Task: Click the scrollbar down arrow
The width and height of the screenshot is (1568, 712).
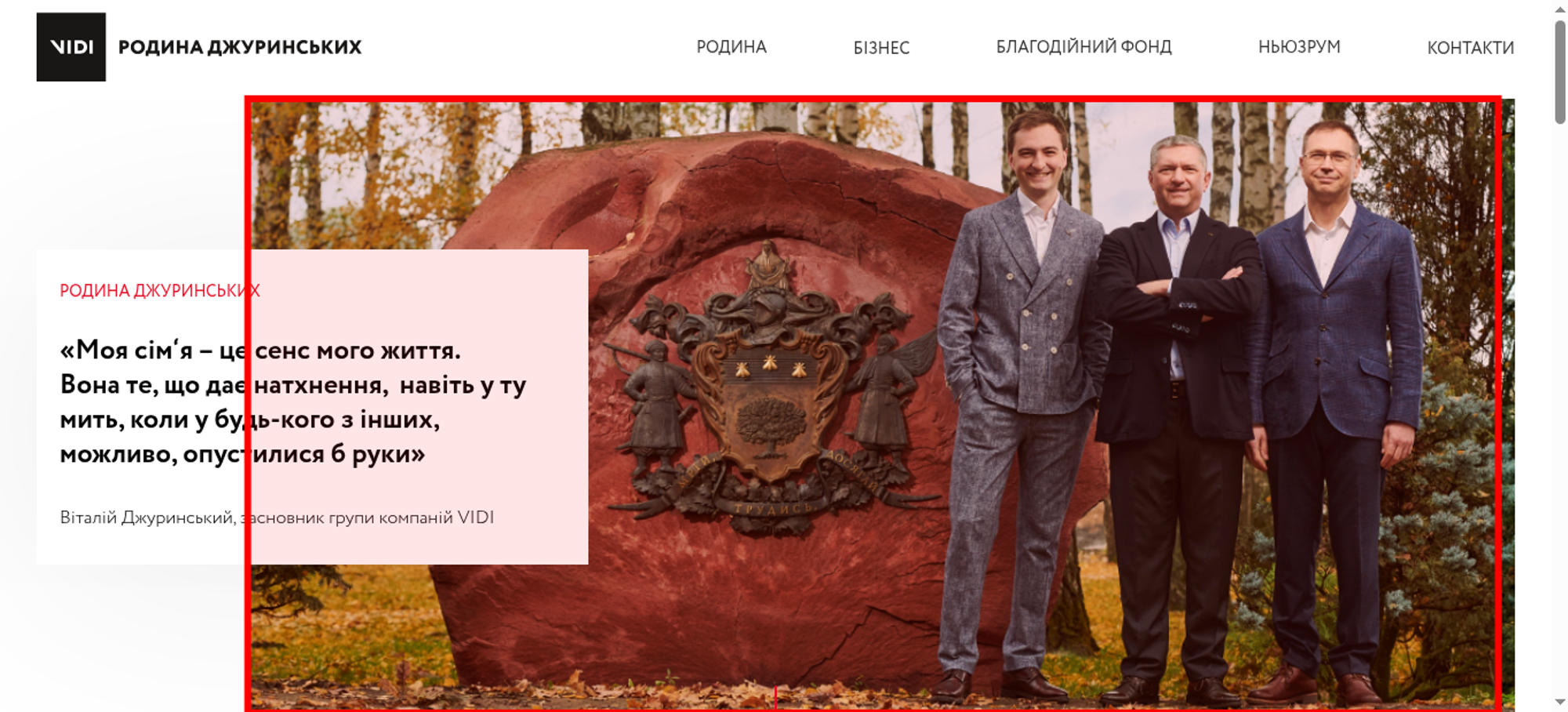Action: [x=1560, y=703]
